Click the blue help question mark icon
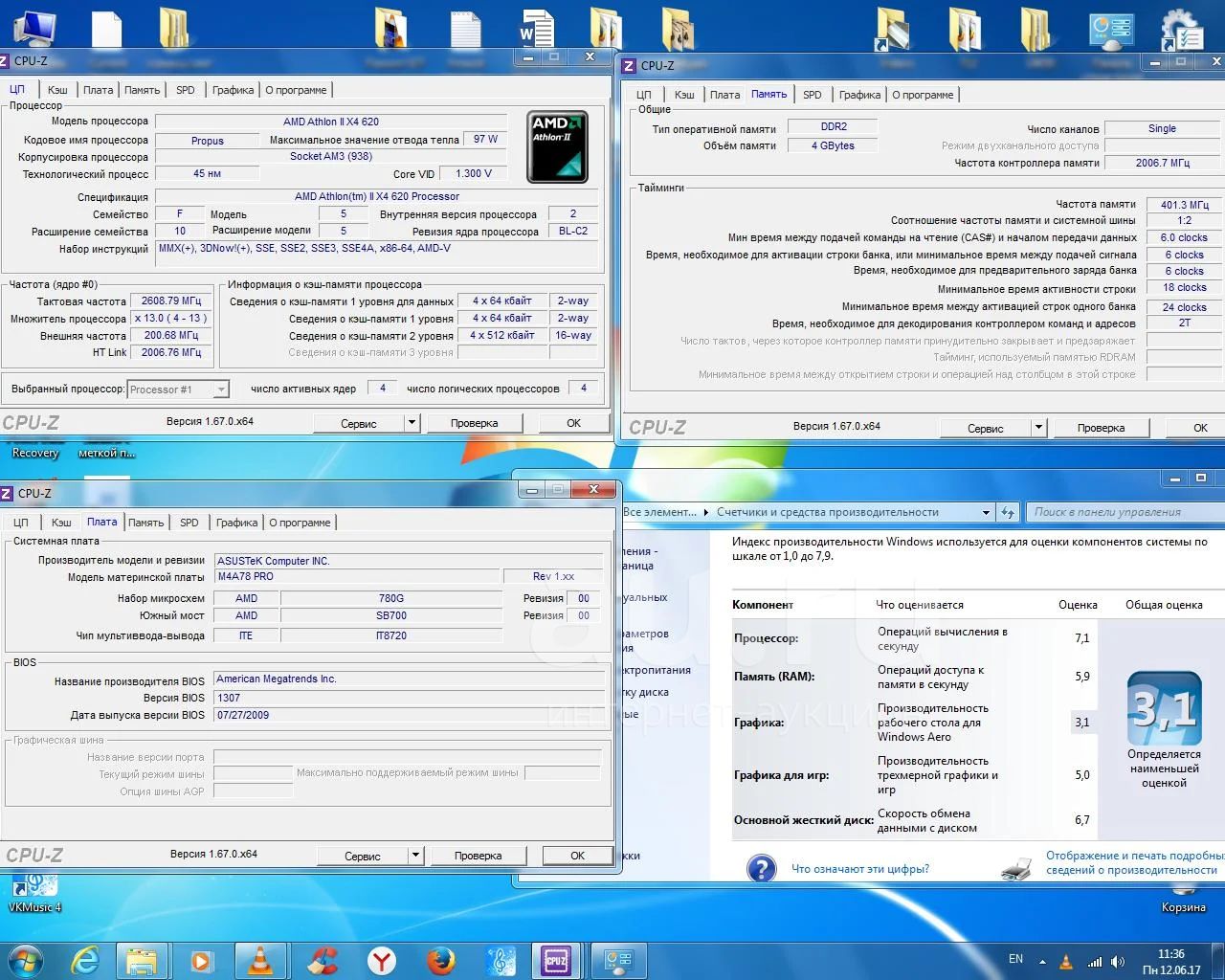Viewport: 1225px width, 980px height. point(761,868)
